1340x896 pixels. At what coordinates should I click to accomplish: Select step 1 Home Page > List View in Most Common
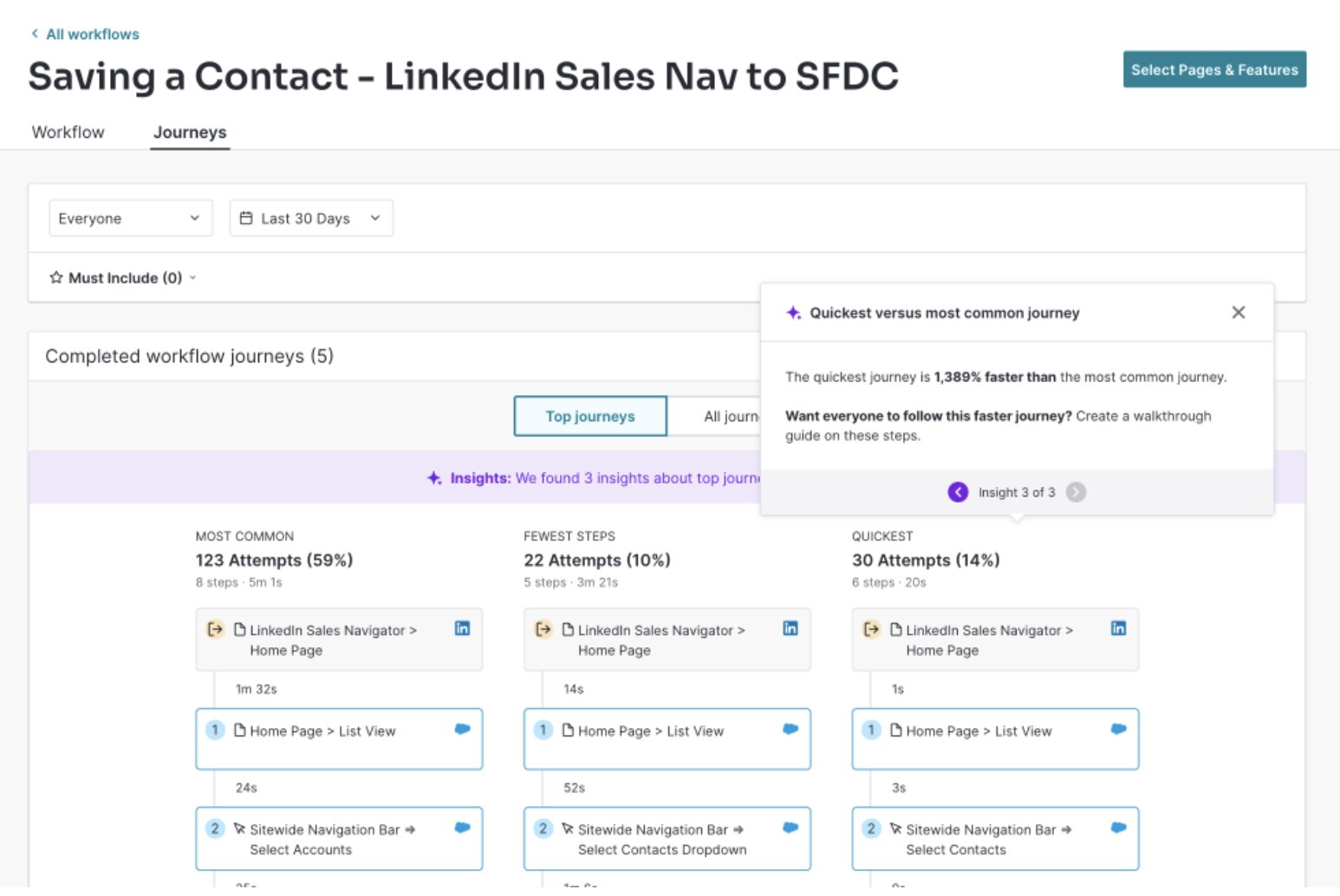pos(339,739)
